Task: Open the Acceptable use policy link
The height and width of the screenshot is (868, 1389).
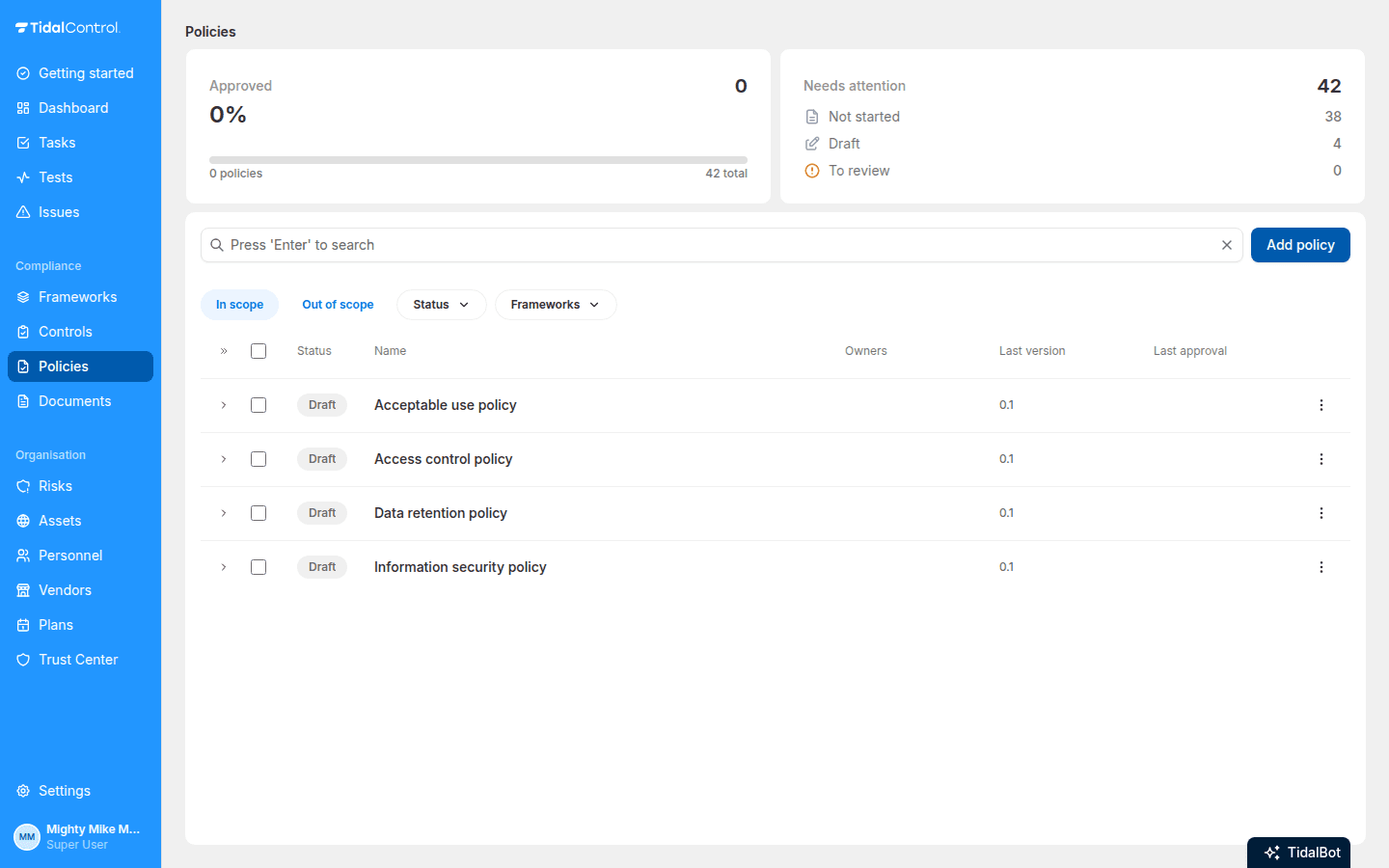Action: pos(446,405)
